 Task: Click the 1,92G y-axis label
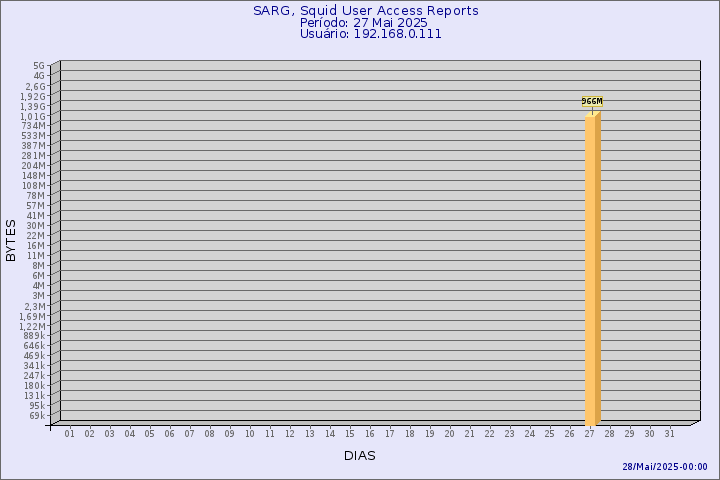pyautogui.click(x=33, y=96)
